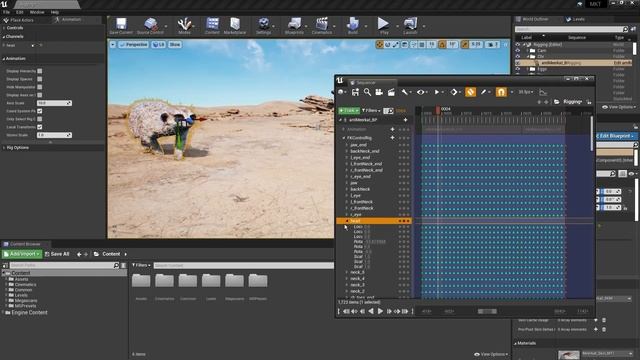This screenshot has width=640, height=360.
Task: Click Show button in viewport
Action: (x=175, y=44)
